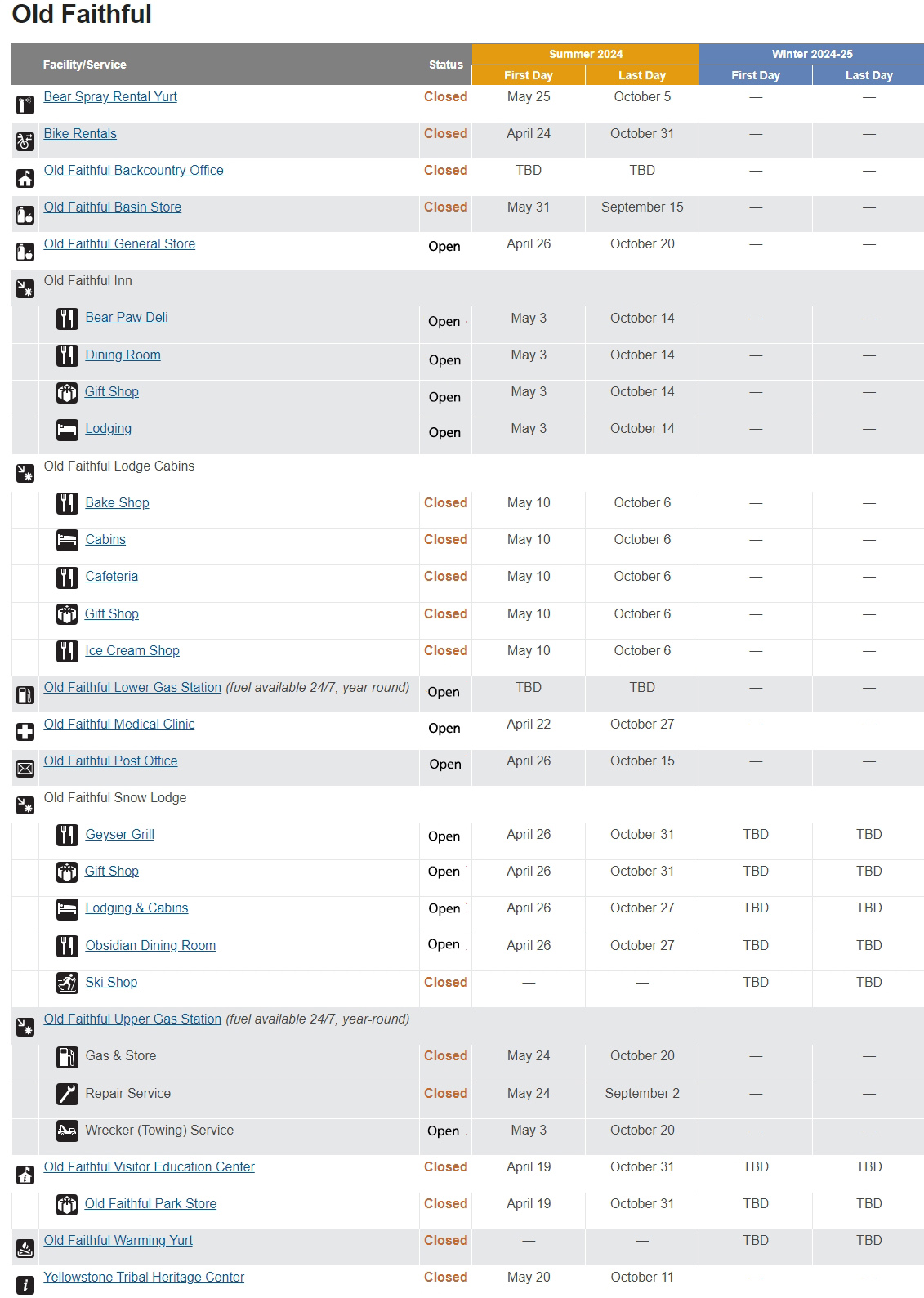
Task: Click the Status column header
Action: (445, 65)
